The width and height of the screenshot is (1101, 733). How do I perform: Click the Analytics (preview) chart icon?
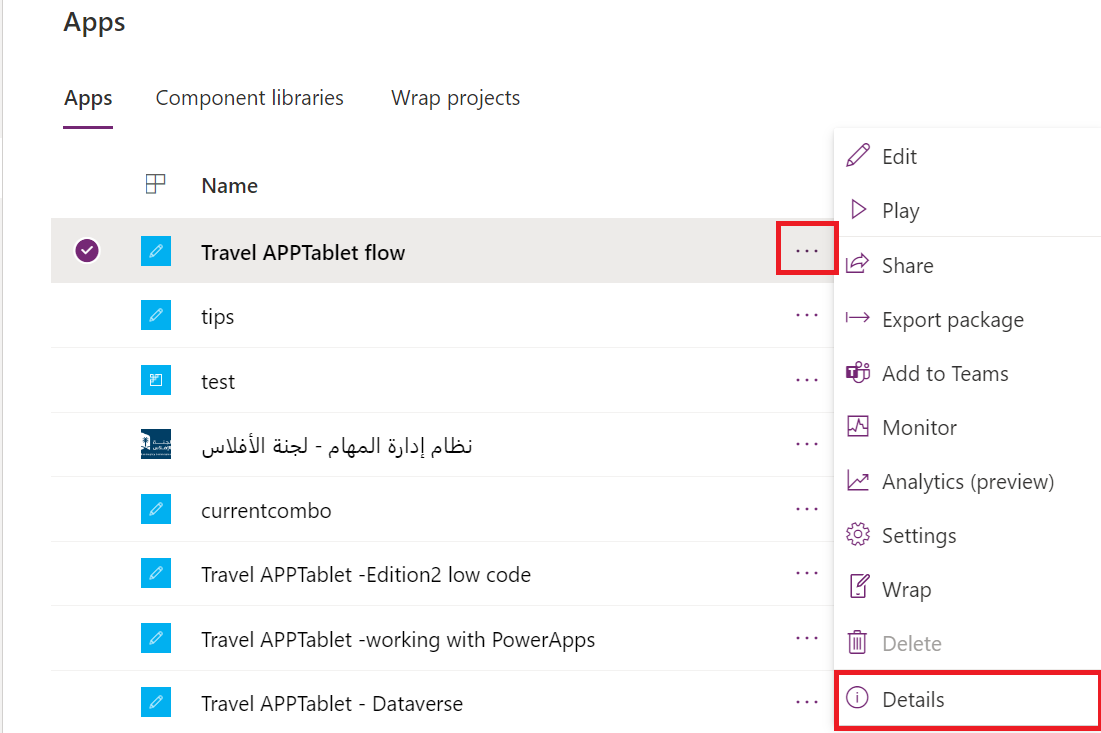tap(858, 481)
